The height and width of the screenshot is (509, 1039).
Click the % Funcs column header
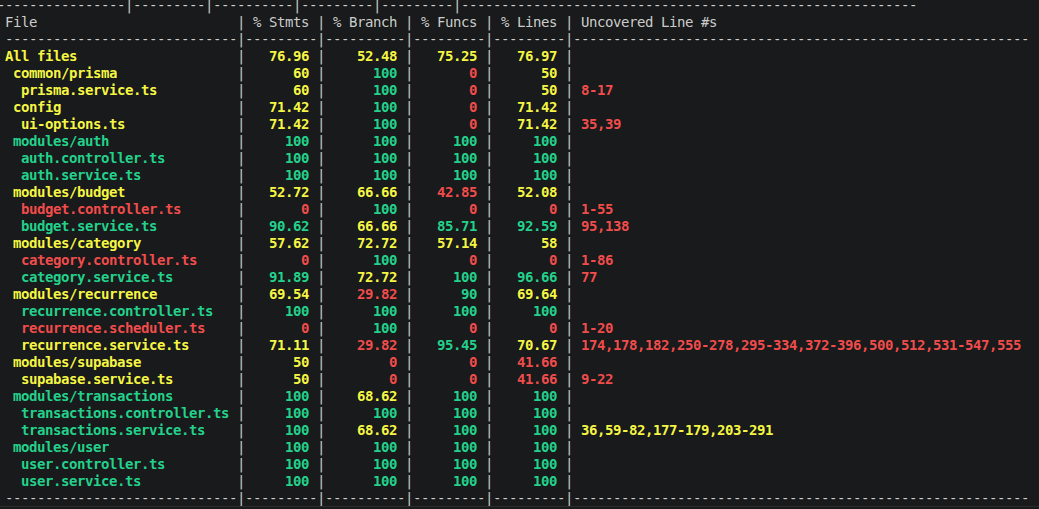(449, 23)
